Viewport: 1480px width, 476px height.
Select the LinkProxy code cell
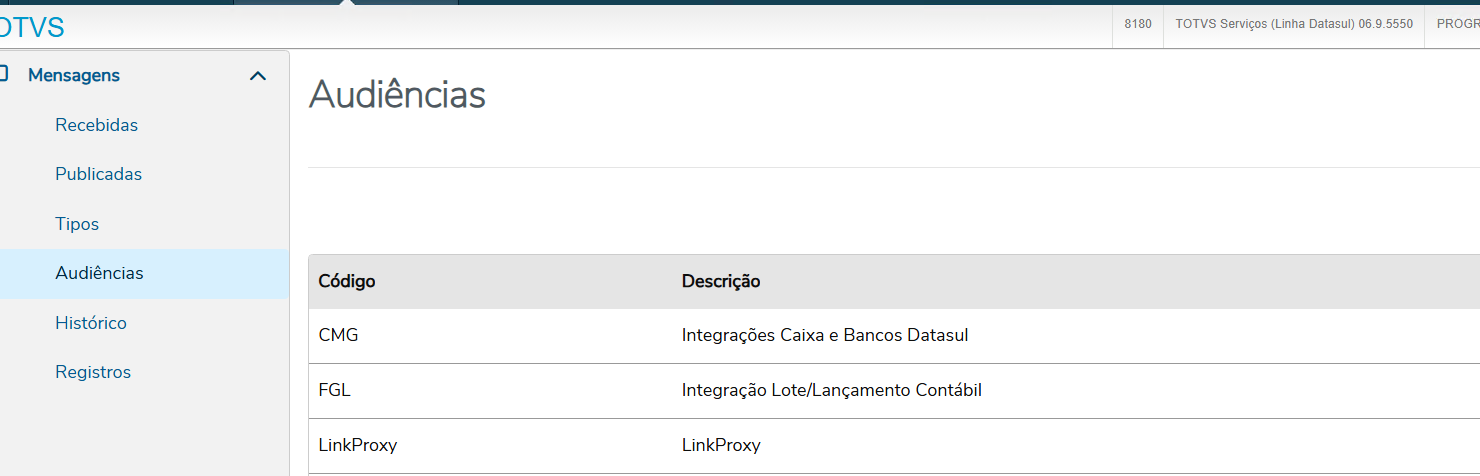tap(357, 445)
